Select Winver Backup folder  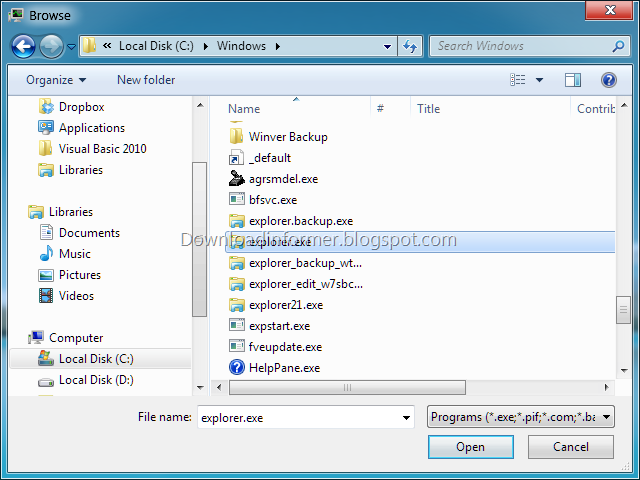[279, 137]
